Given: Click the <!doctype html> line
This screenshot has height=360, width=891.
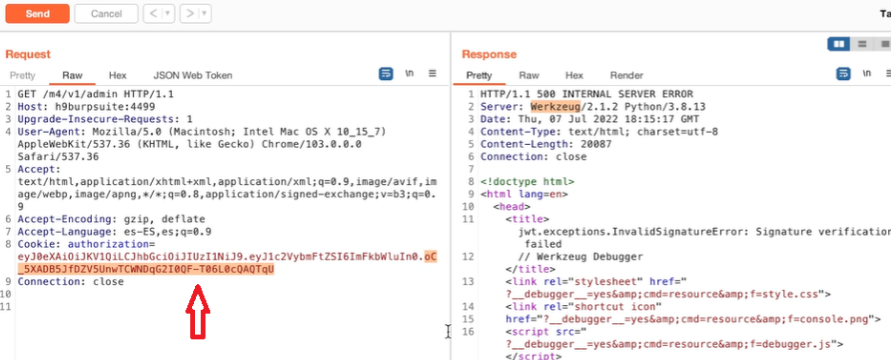Looking at the screenshot, I should point(527,182).
